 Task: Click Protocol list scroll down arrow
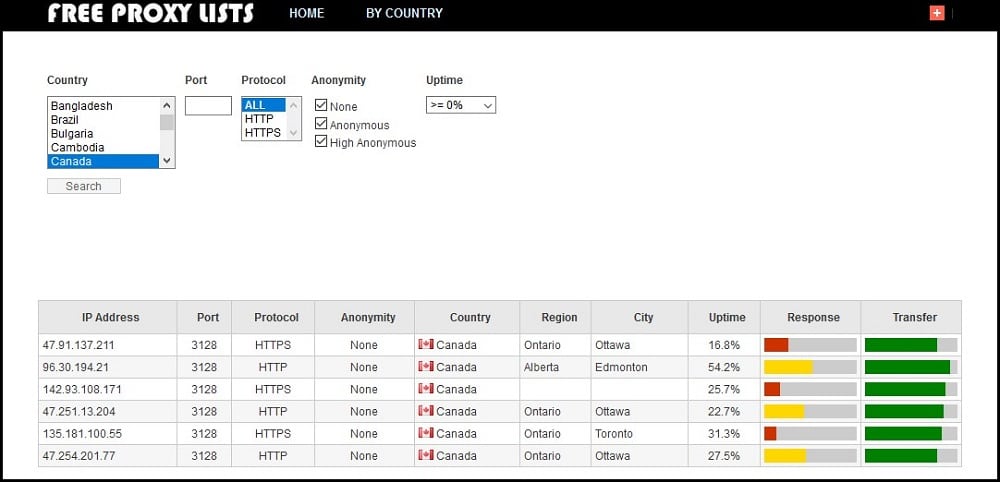point(293,133)
